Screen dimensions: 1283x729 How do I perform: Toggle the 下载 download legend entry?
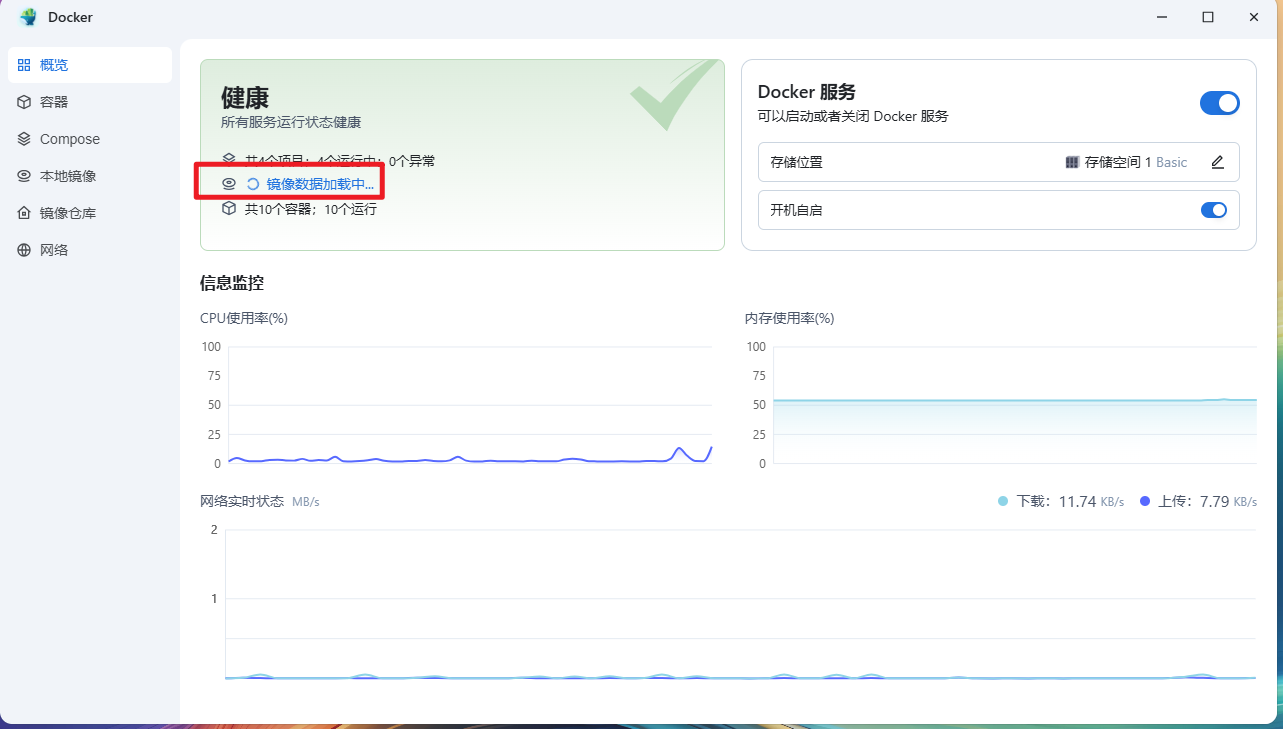pyautogui.click(x=1061, y=501)
